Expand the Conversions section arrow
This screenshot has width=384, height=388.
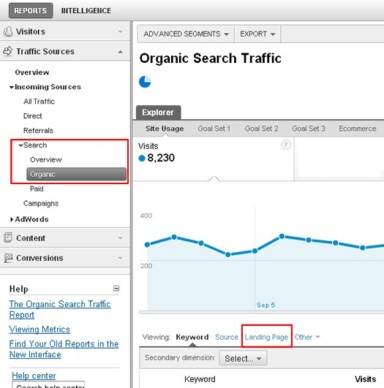point(120,258)
